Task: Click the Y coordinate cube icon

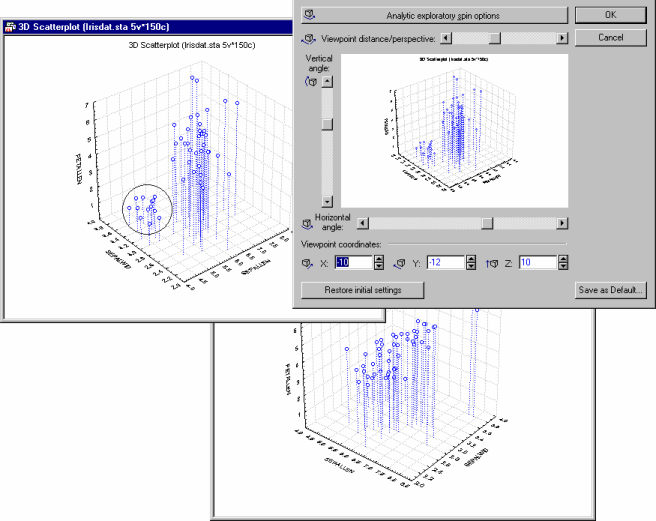Action: pyautogui.click(x=400, y=263)
